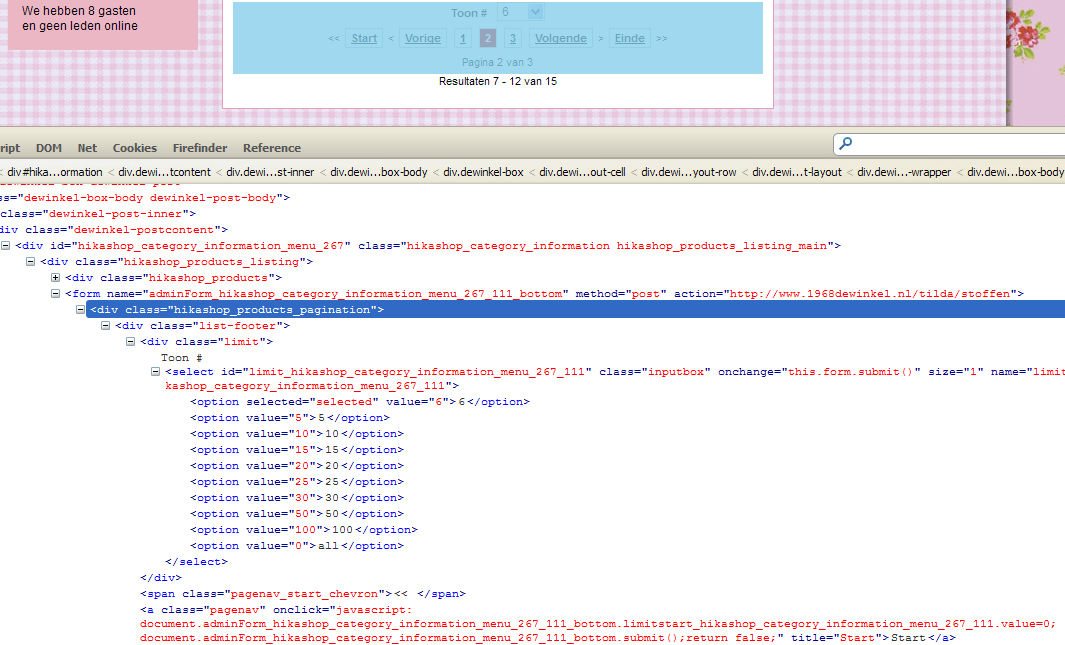The image size is (1065, 645).
Task: Select the dewinkel-postcontent div line
Action: (114, 229)
